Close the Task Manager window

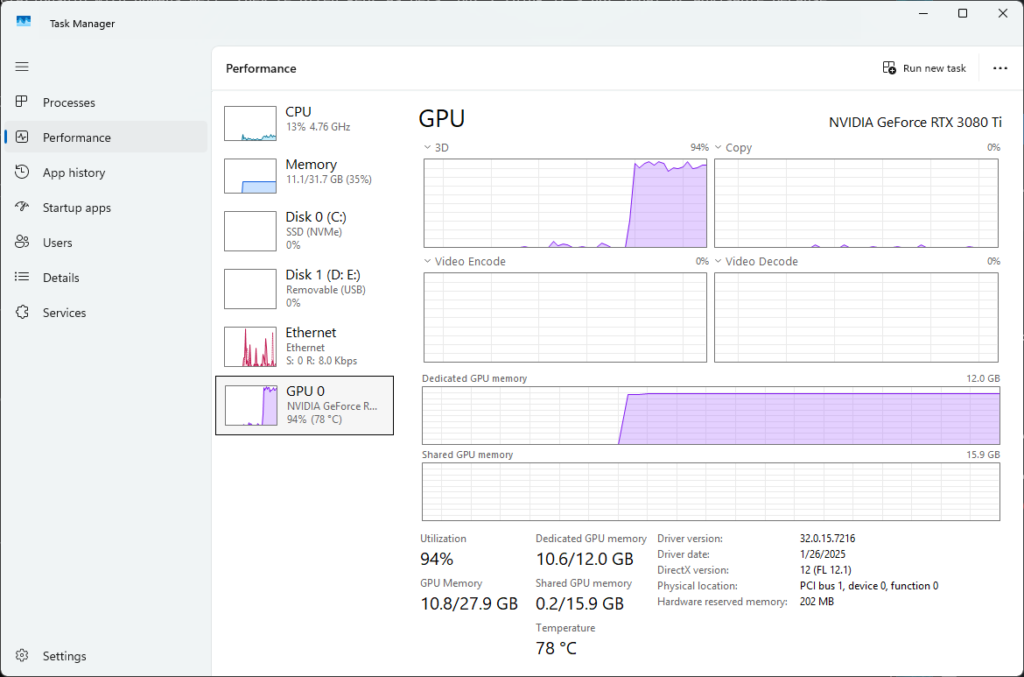click(1003, 13)
